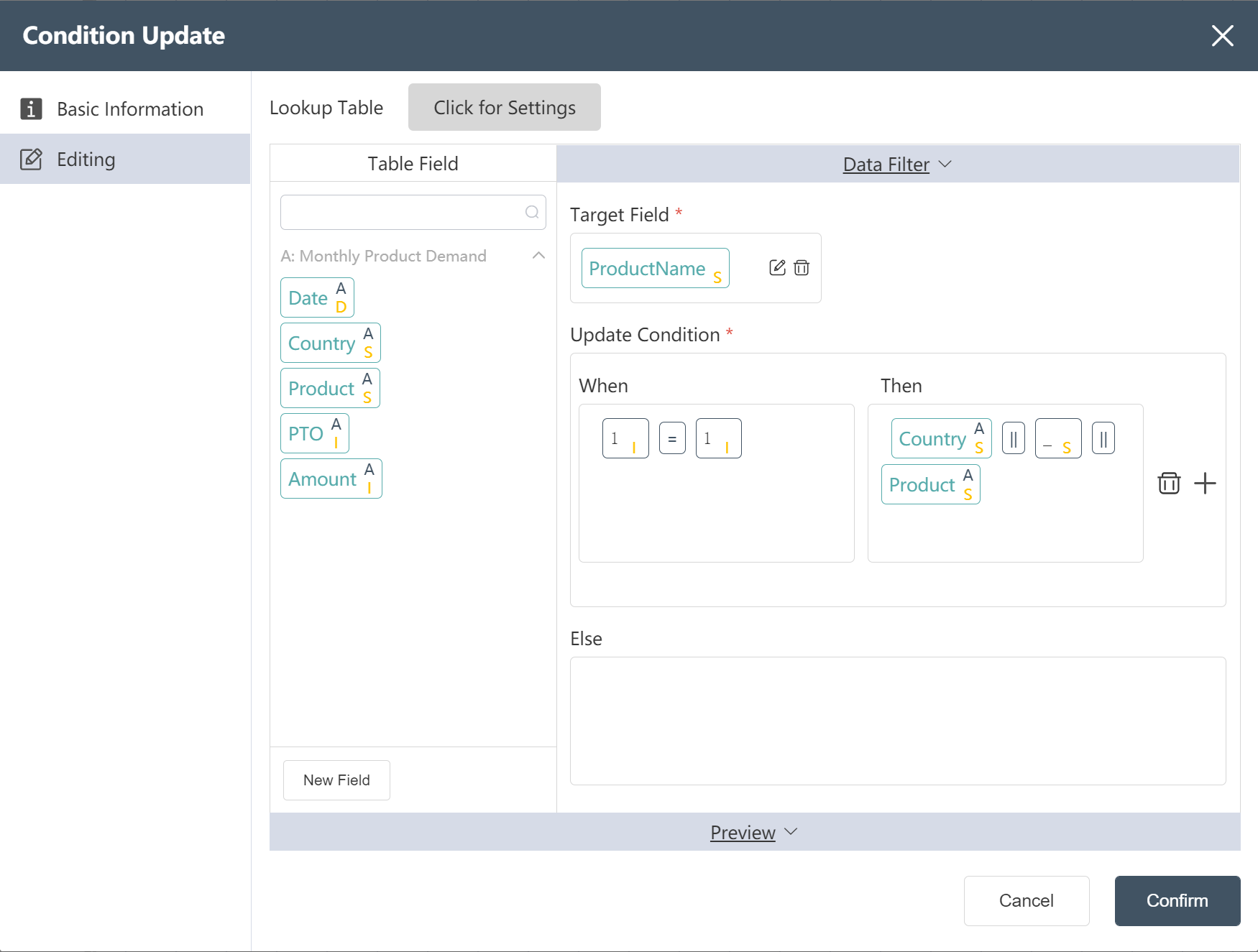Open the Basic Information section
Viewport: 1258px width, 952px height.
point(125,109)
